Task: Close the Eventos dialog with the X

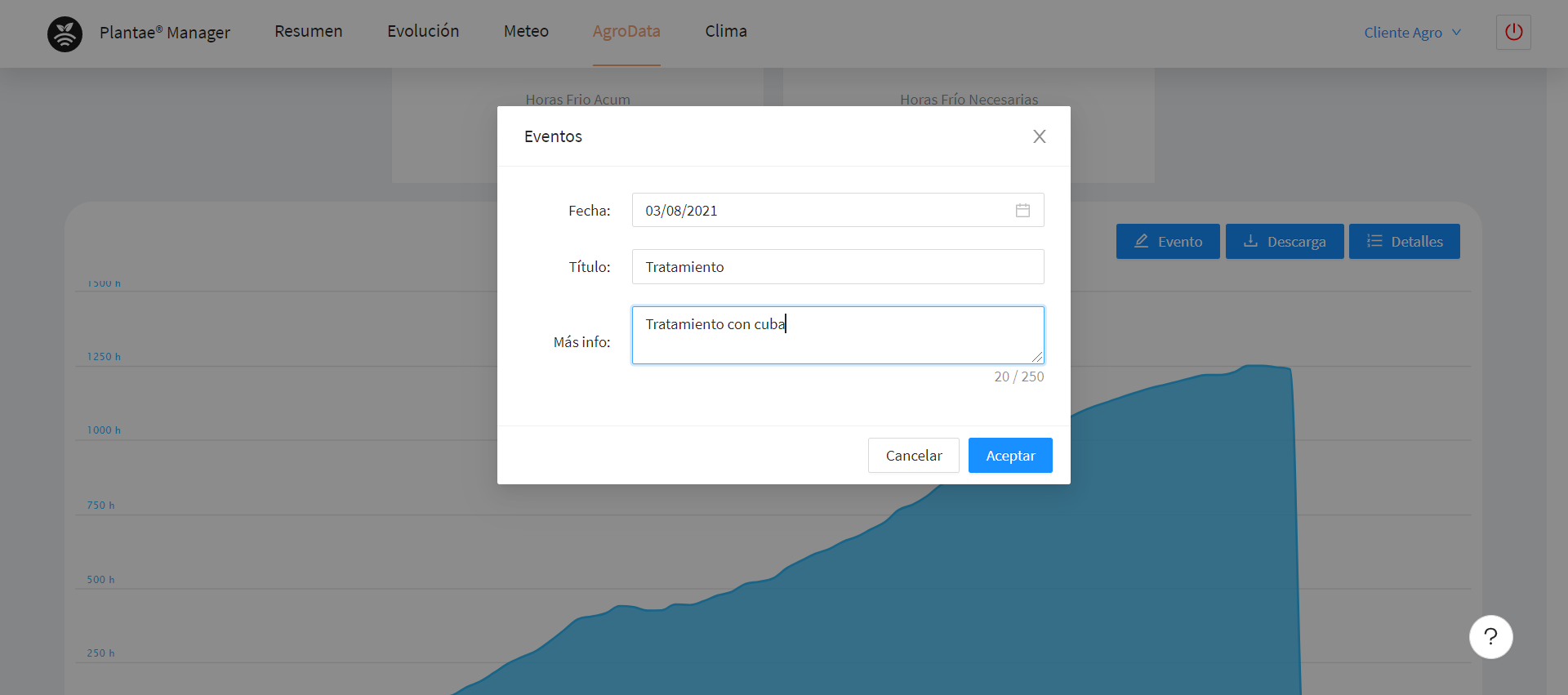Action: [1039, 136]
